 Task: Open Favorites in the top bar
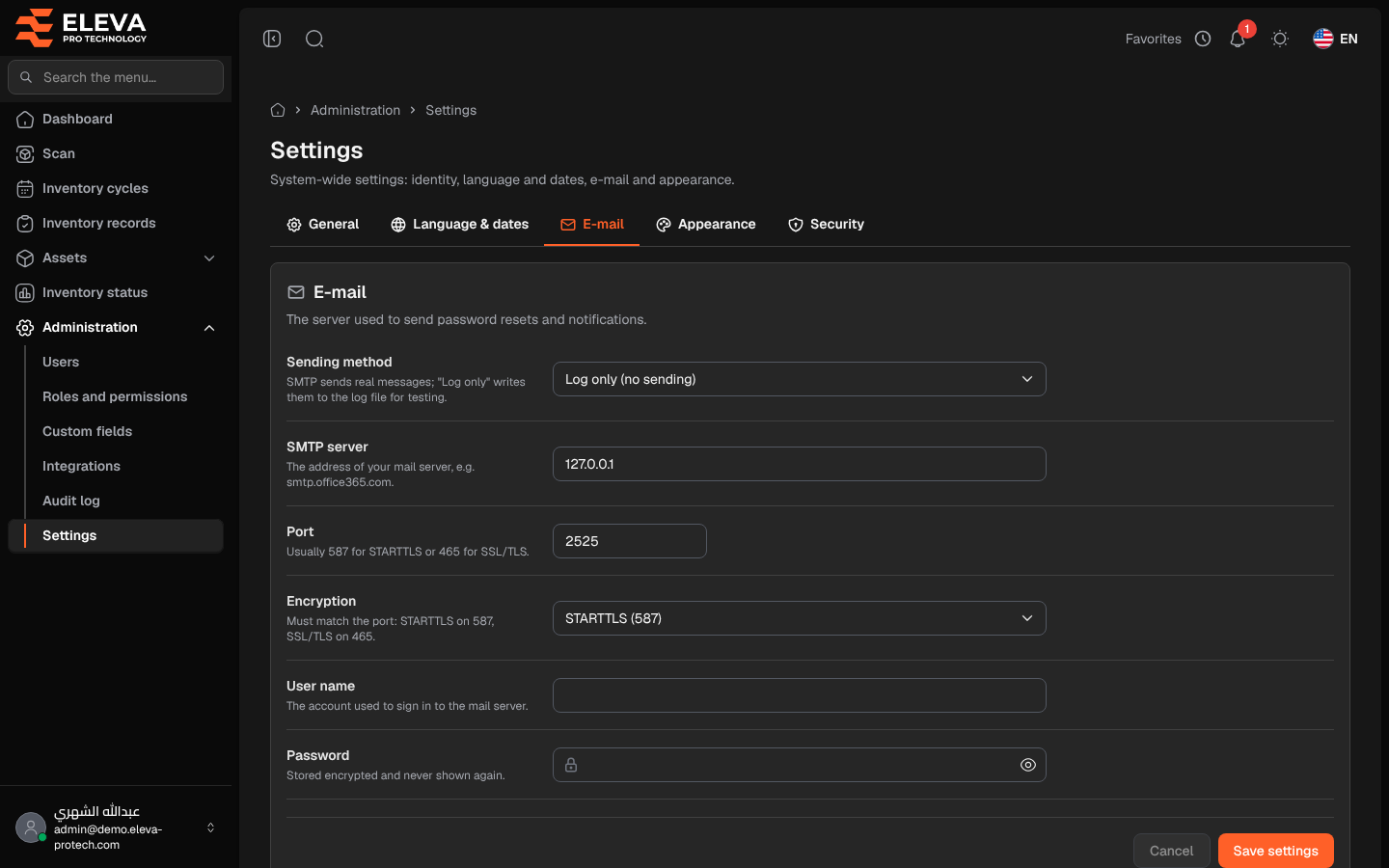[1153, 39]
